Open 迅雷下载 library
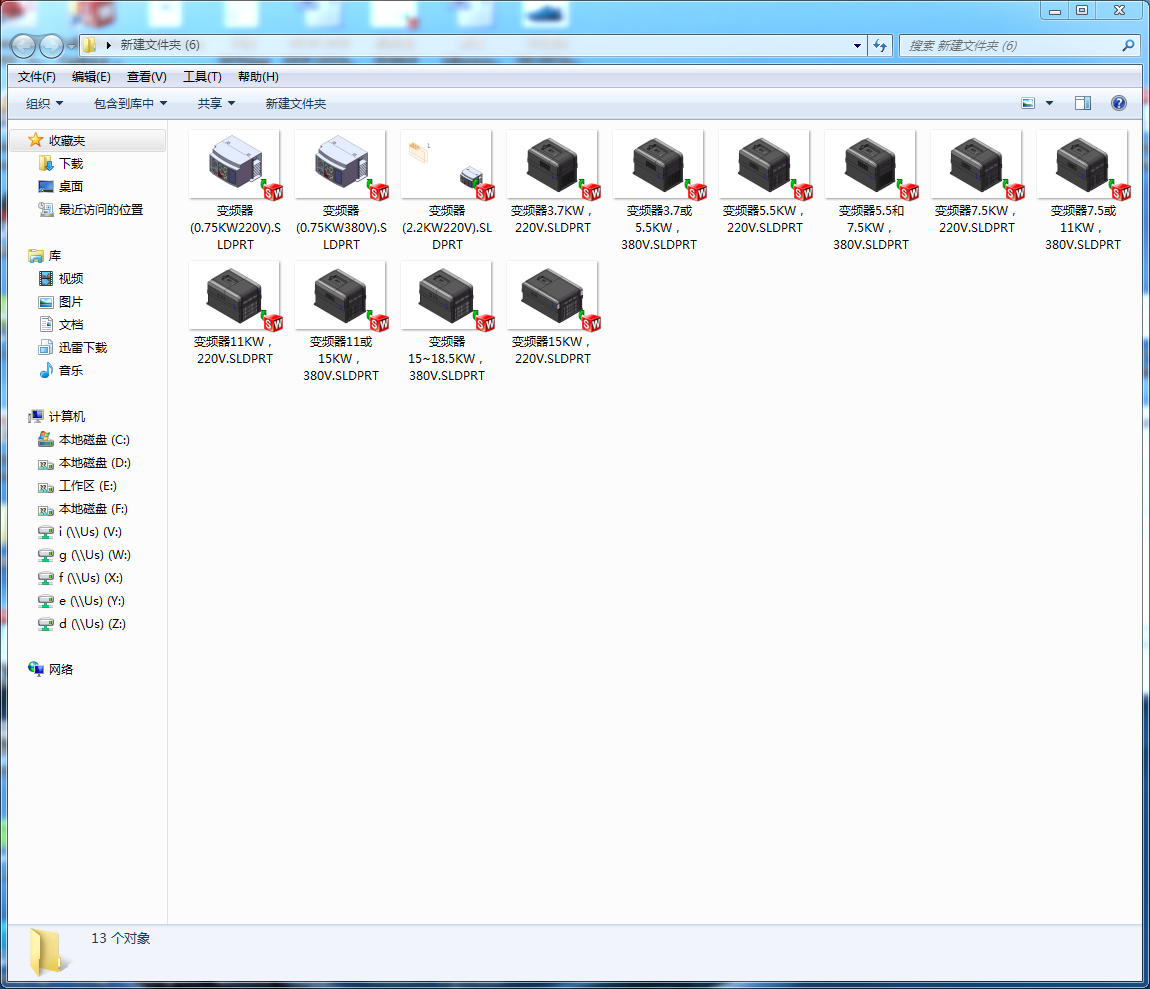 tap(83, 348)
